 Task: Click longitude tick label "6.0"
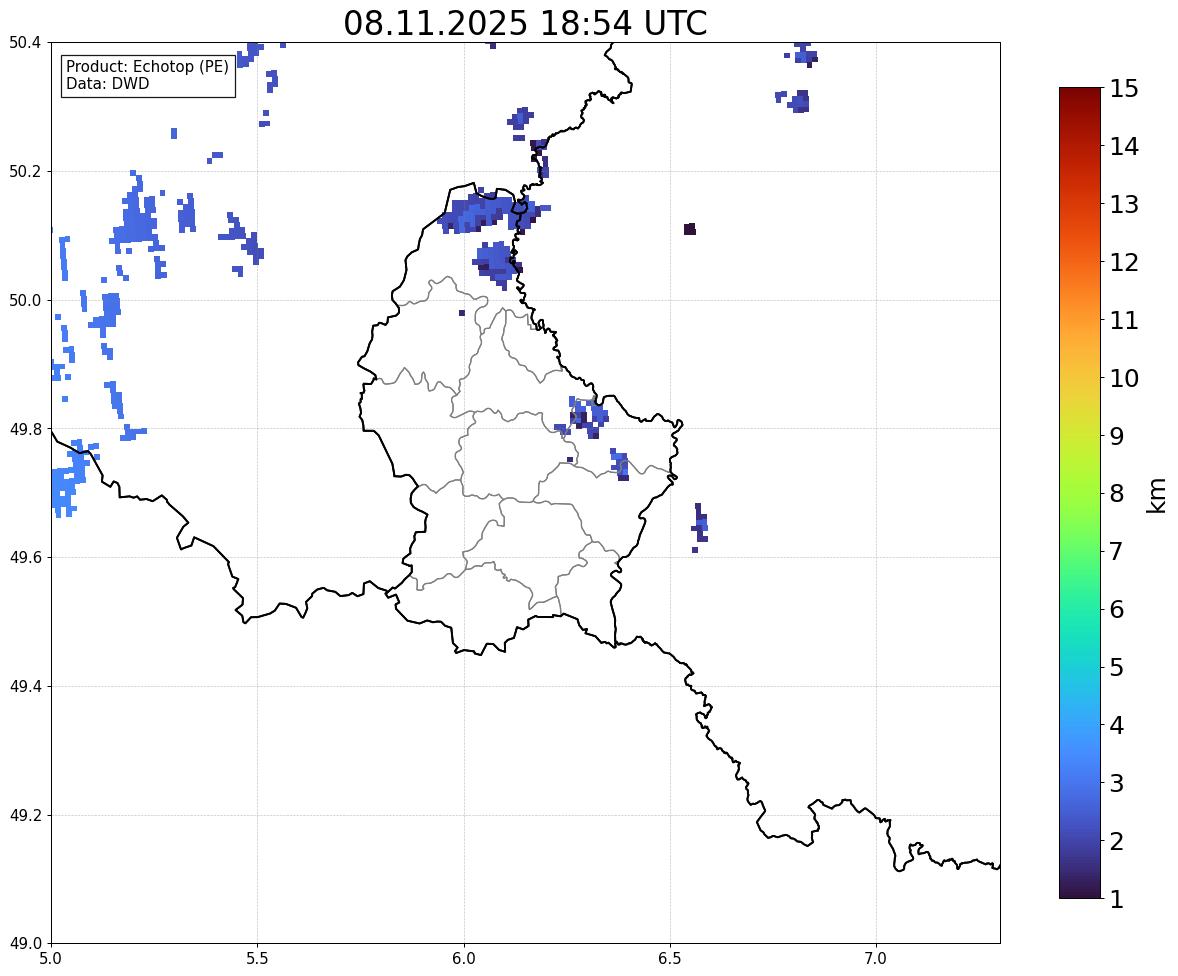[464, 959]
